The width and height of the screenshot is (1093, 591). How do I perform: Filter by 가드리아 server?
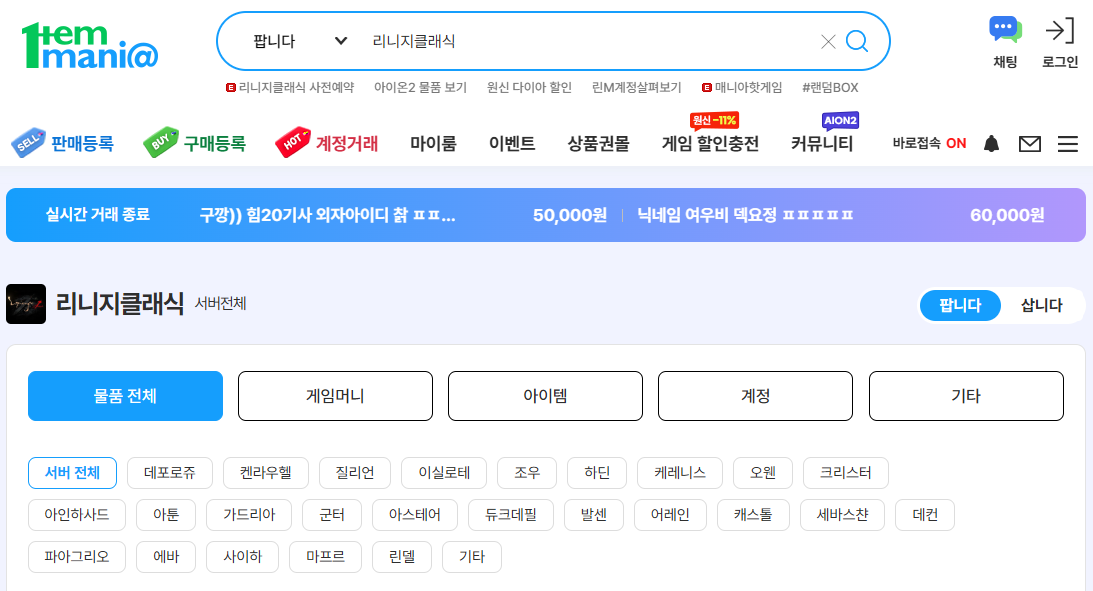pyautogui.click(x=249, y=515)
